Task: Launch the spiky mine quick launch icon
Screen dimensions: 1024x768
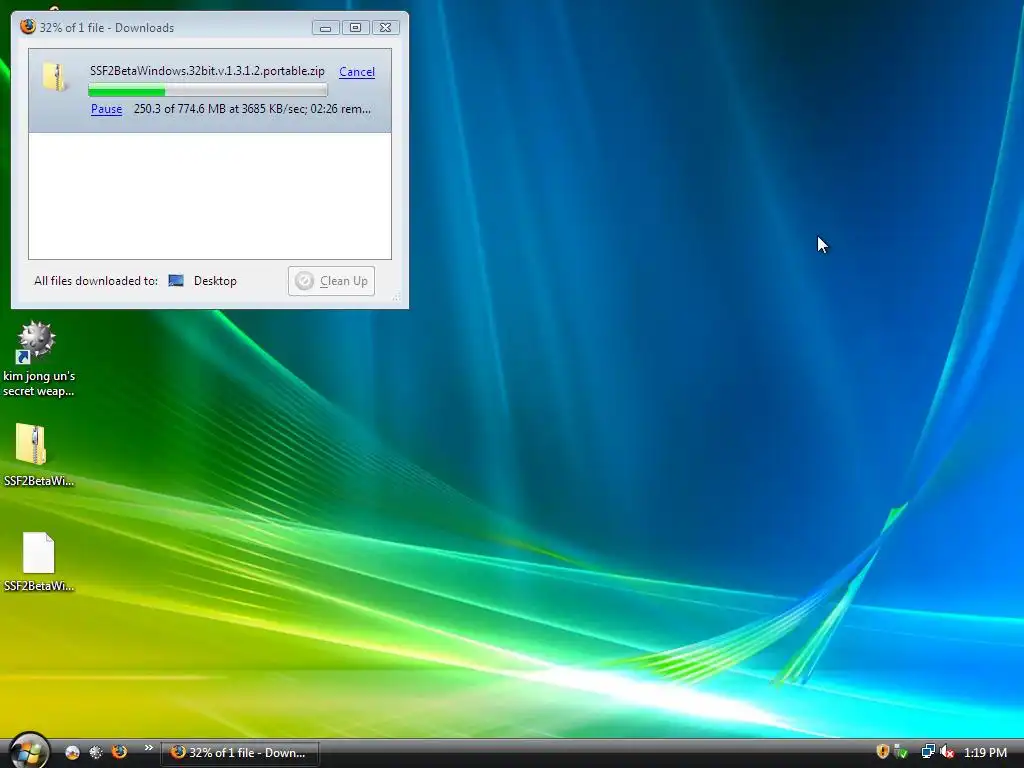Action: 96,752
